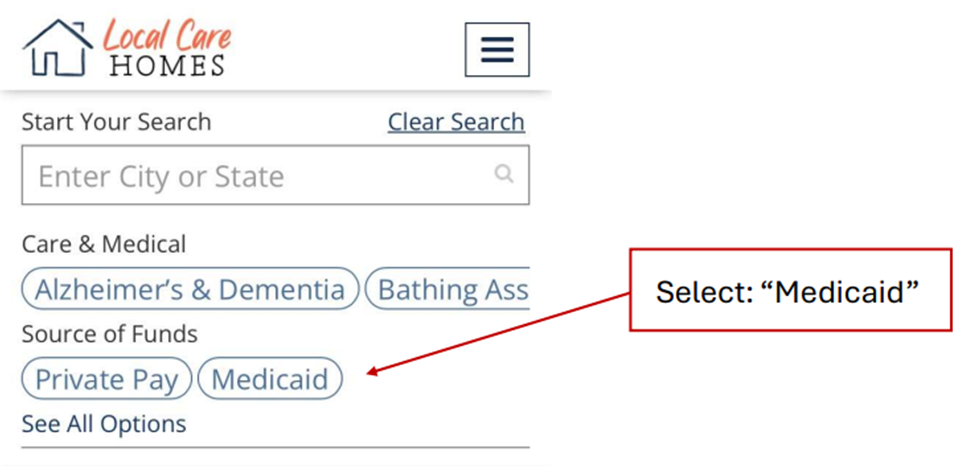Toggle the partially visible Bathing filter chip
The image size is (963, 466).
[x=450, y=290]
